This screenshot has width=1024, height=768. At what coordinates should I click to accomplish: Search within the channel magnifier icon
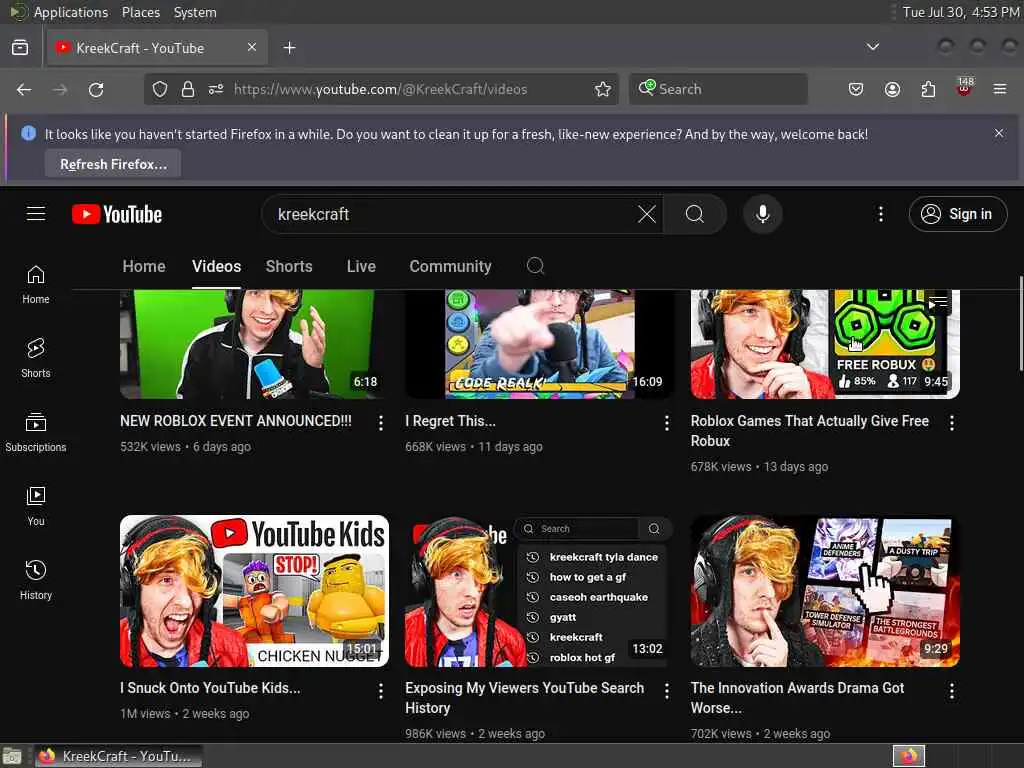click(x=535, y=266)
